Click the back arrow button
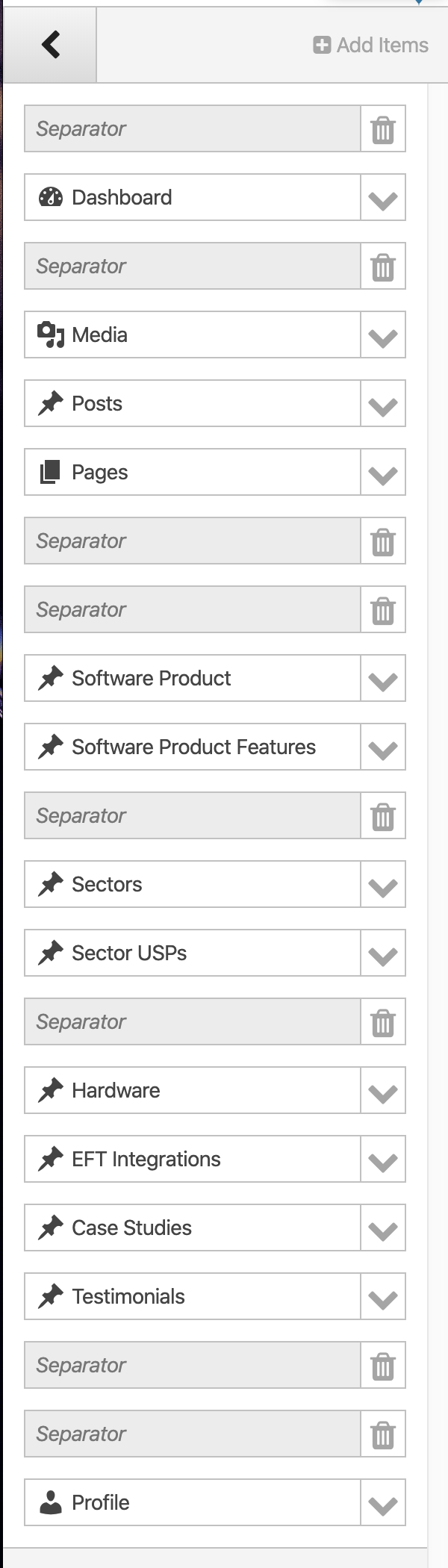 coord(51,45)
